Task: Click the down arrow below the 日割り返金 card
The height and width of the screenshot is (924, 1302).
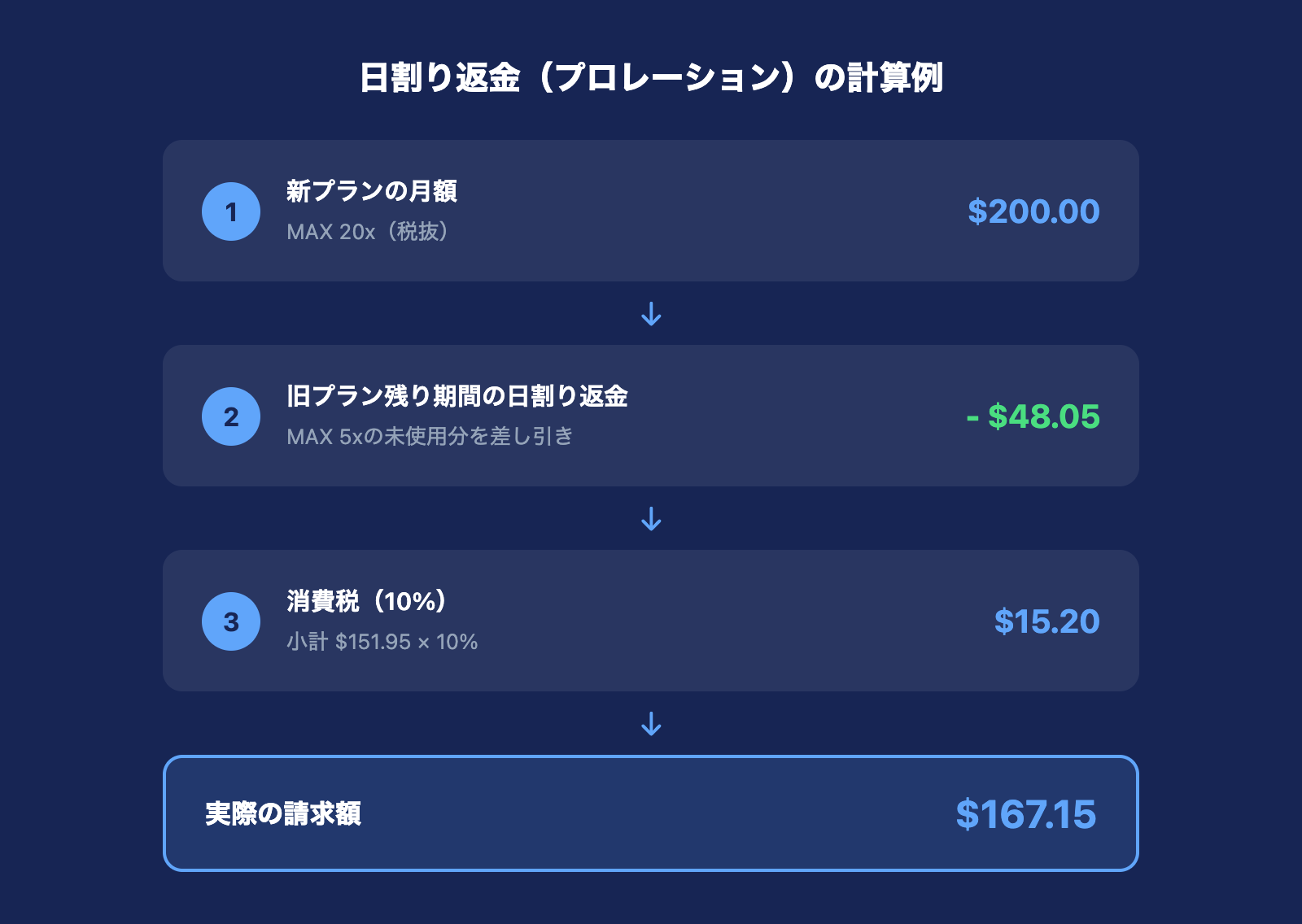Action: tap(651, 519)
